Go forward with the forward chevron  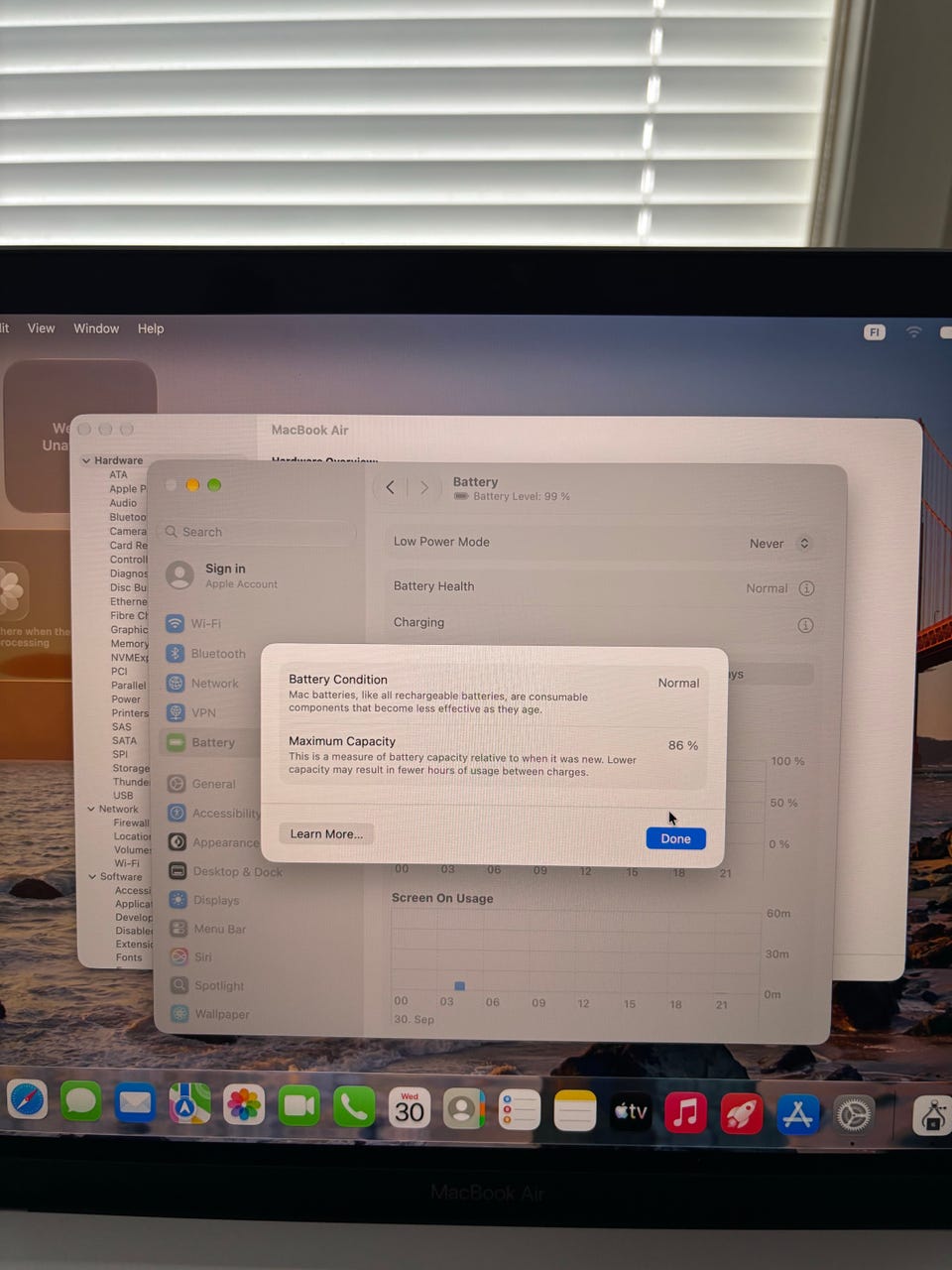[x=424, y=487]
